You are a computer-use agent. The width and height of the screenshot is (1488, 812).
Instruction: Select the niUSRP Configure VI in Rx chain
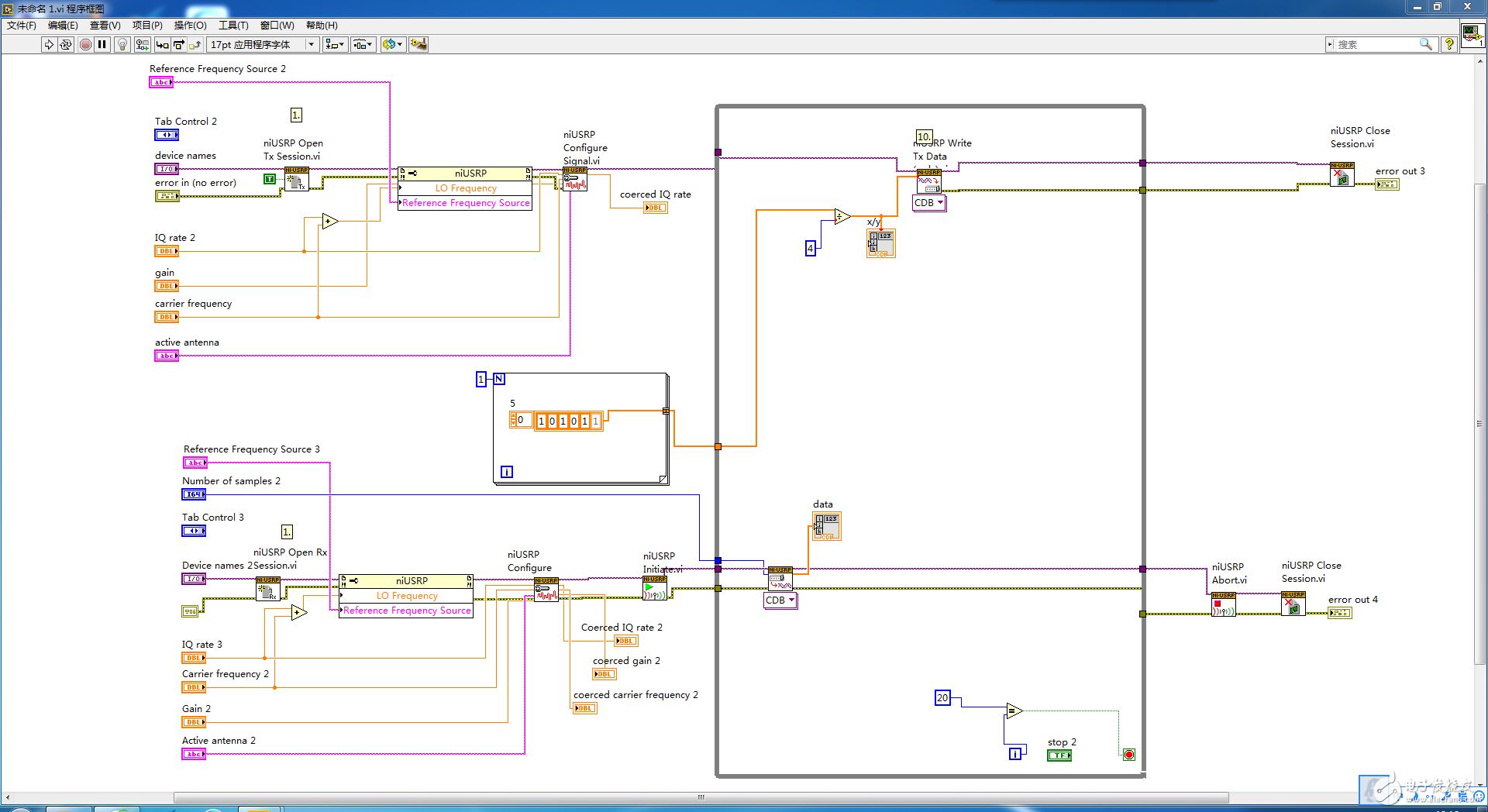click(546, 590)
